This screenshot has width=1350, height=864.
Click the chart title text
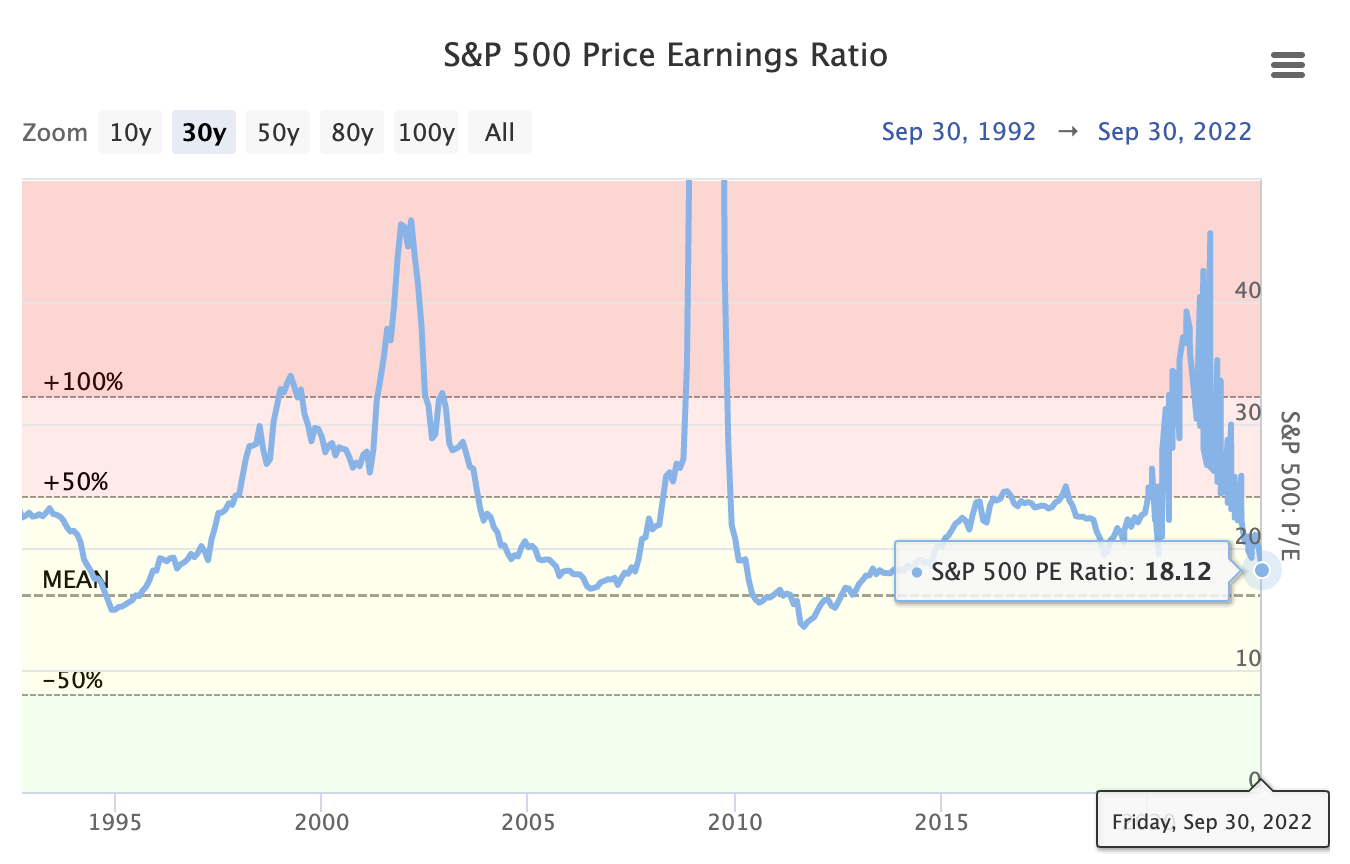point(665,55)
